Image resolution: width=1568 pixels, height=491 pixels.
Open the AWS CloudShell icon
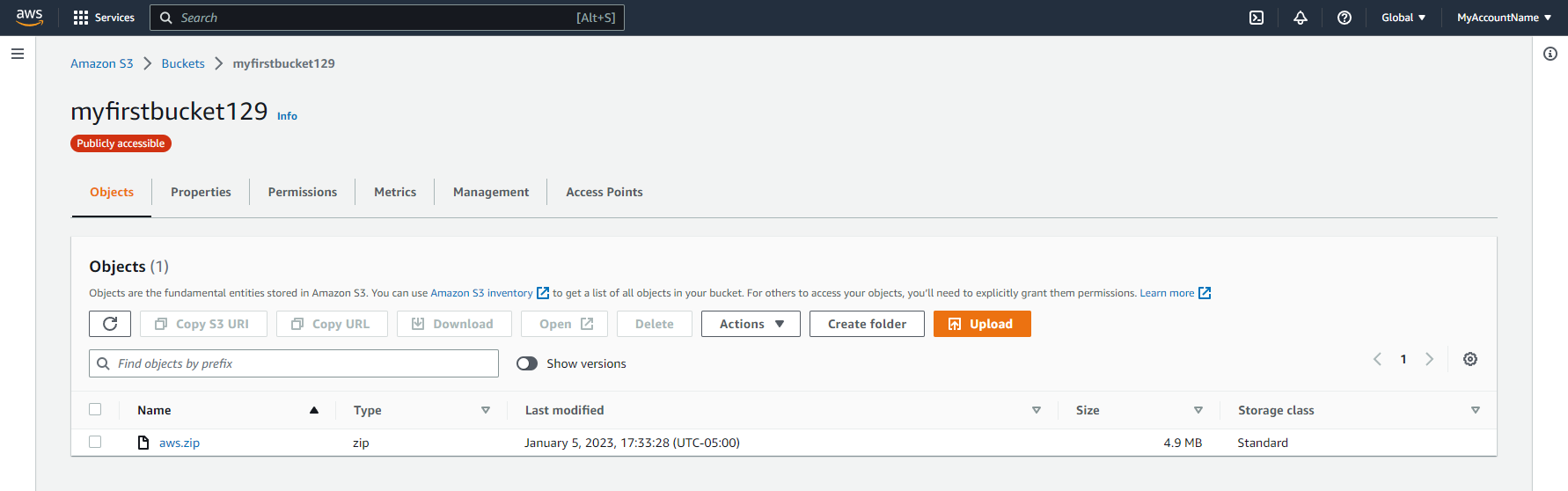(1257, 18)
